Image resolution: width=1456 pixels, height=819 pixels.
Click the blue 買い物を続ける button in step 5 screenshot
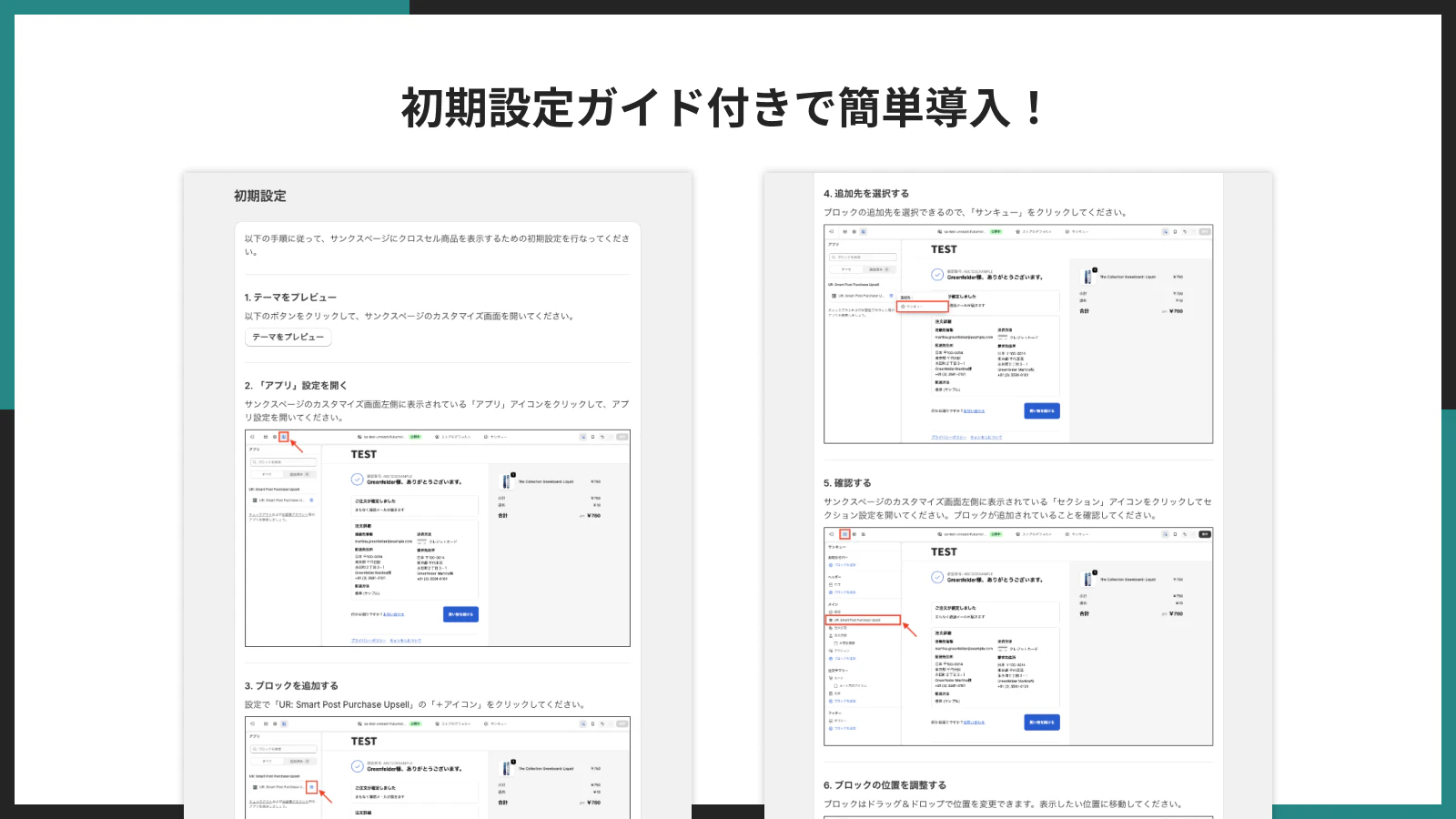click(1042, 723)
